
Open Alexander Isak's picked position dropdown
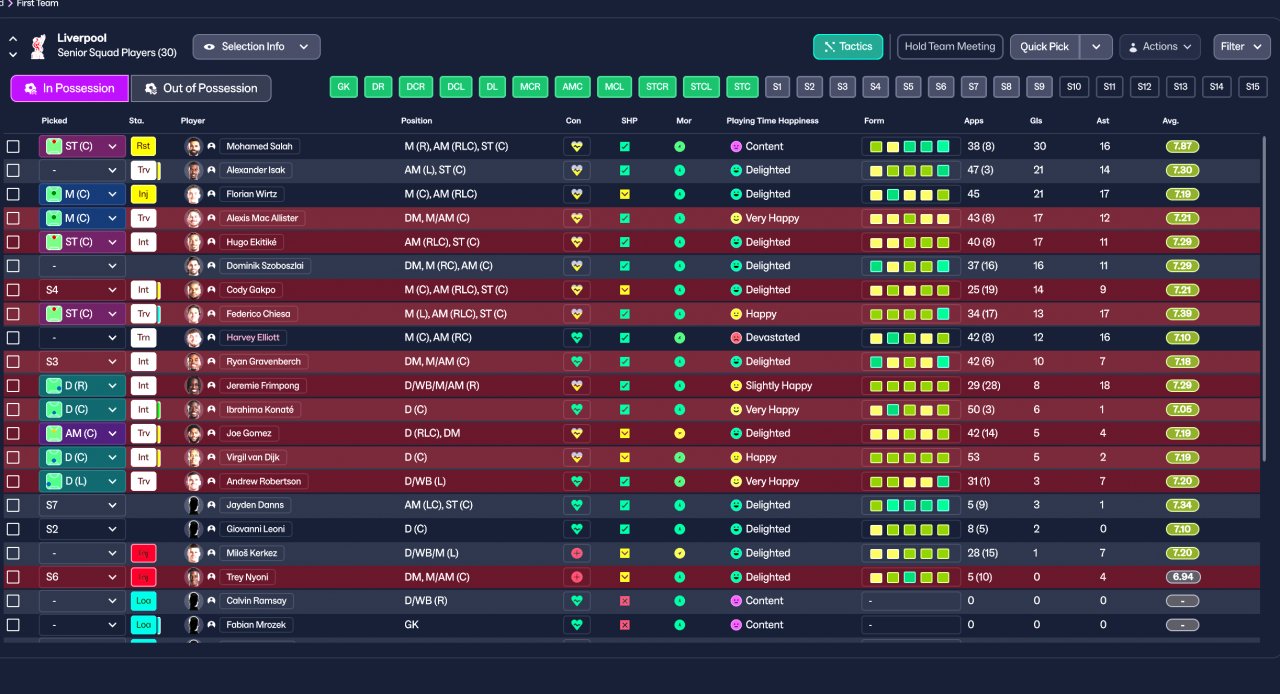tap(82, 170)
